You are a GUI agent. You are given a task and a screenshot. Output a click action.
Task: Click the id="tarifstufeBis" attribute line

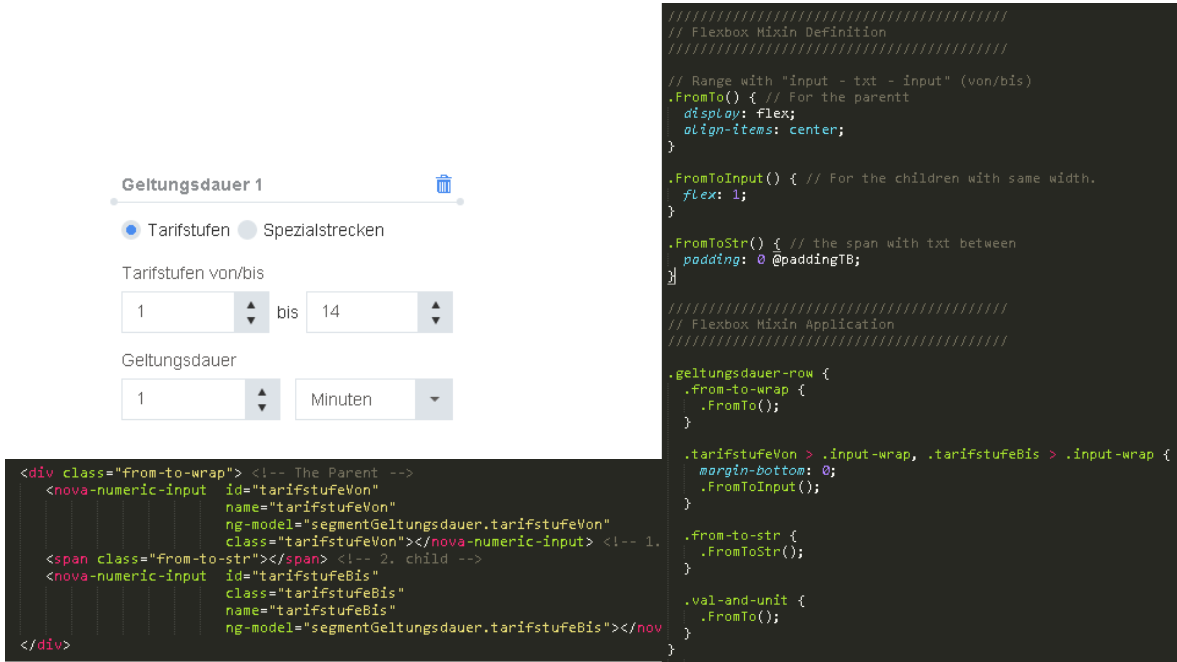(302, 576)
